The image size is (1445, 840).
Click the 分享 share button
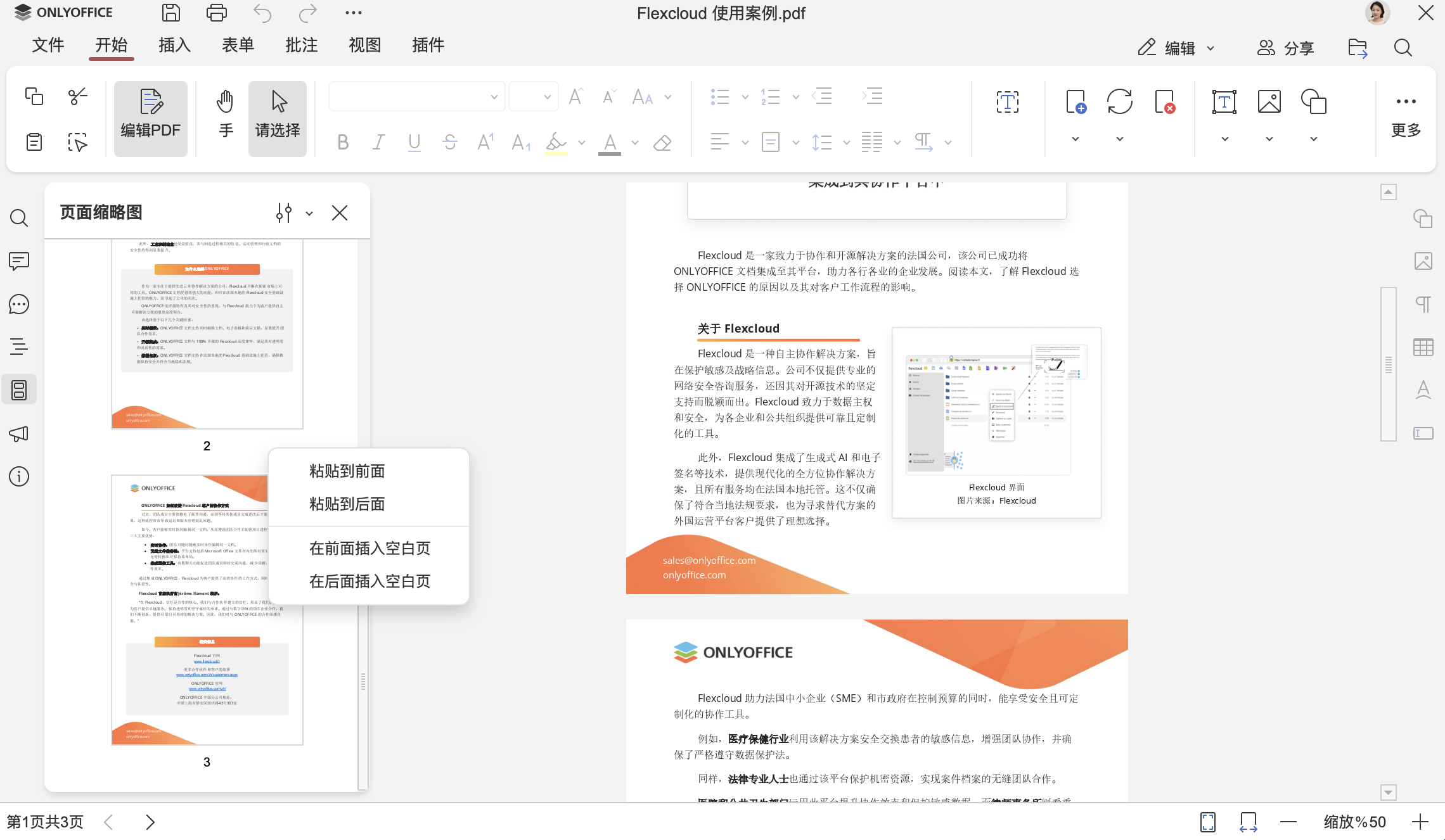[x=1286, y=48]
